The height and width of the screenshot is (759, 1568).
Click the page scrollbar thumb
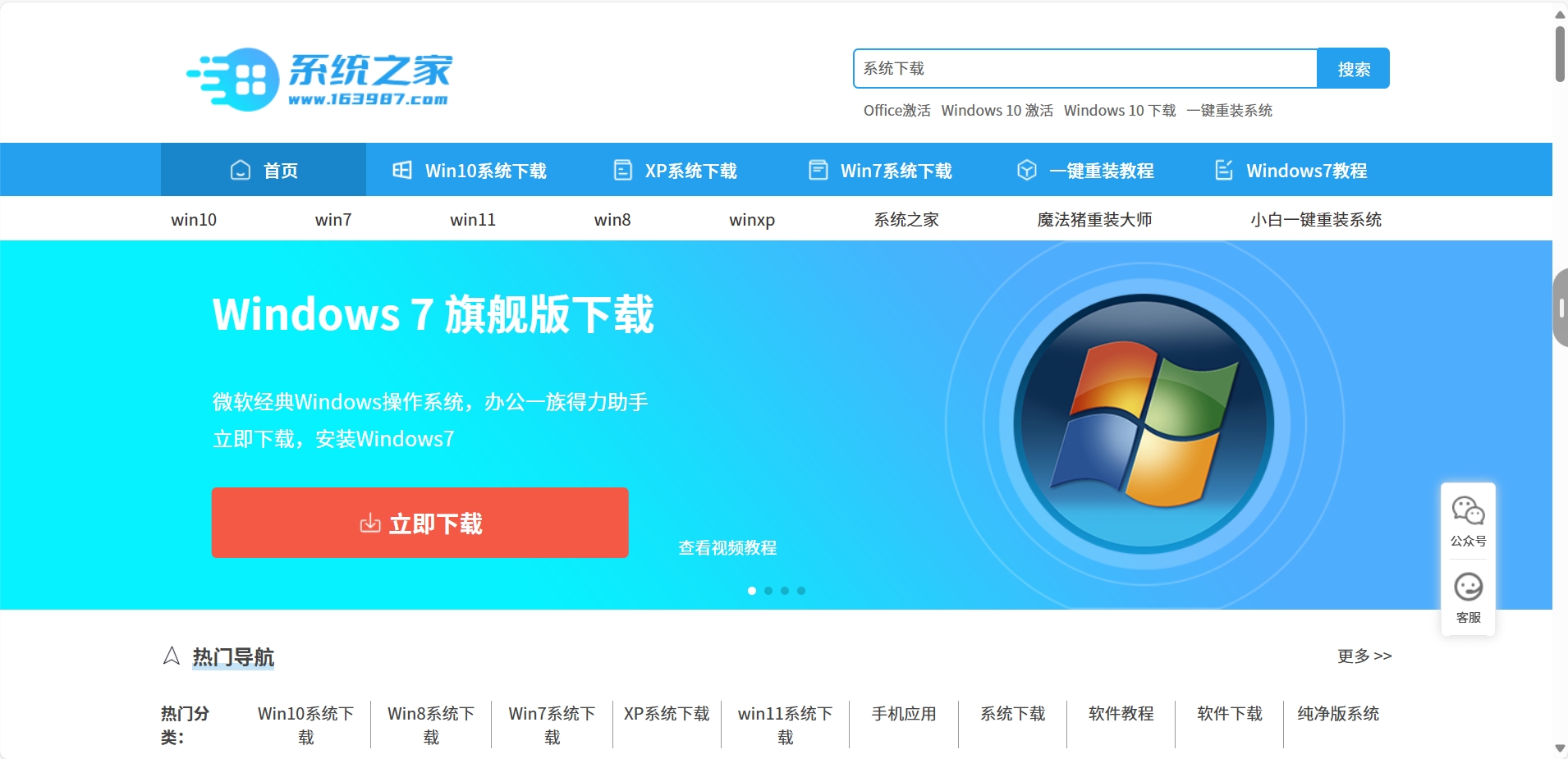(x=1560, y=54)
